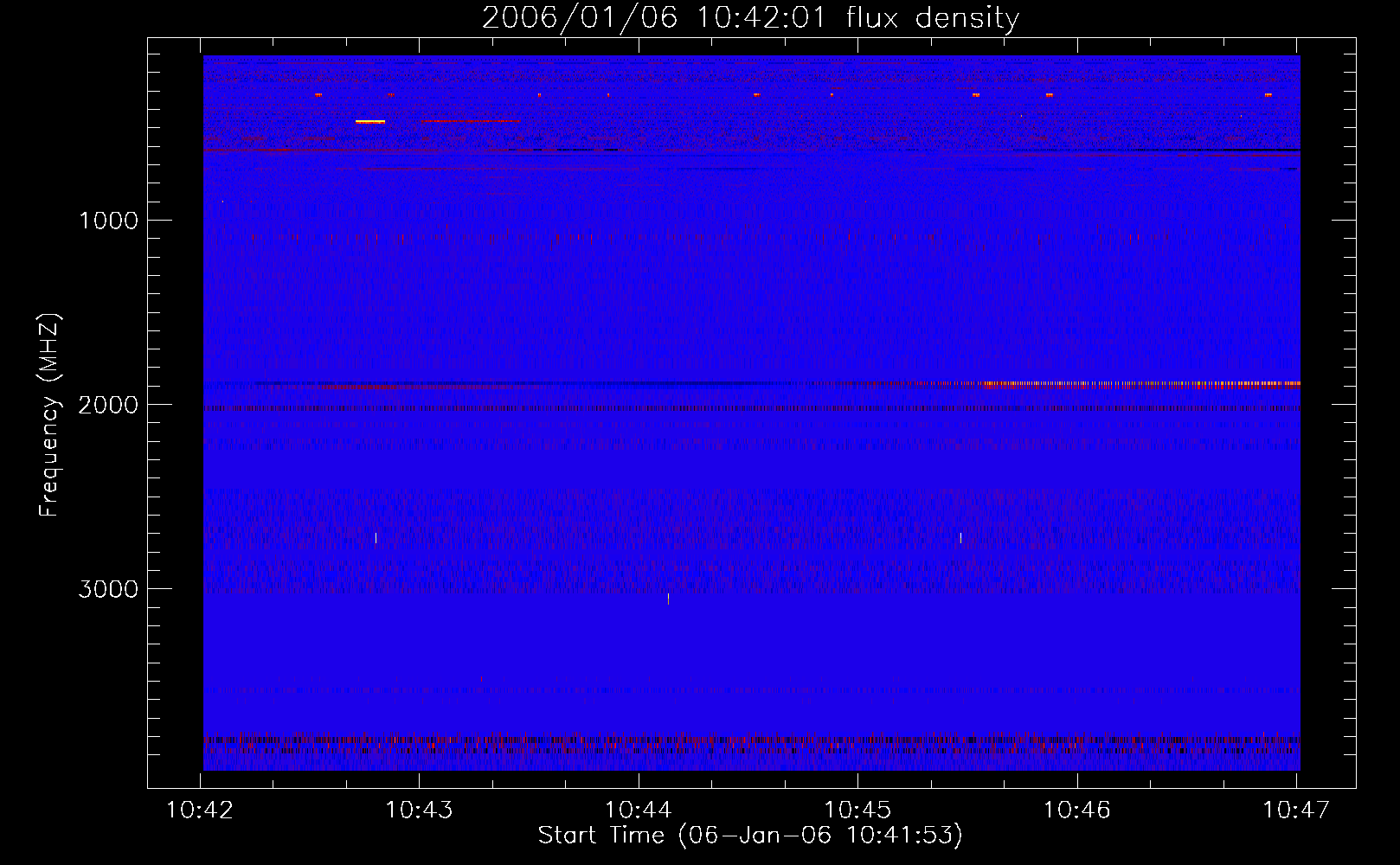The width and height of the screenshot is (1400, 865).
Task: Click the 2000 frequency tick label
Action: tap(108, 405)
